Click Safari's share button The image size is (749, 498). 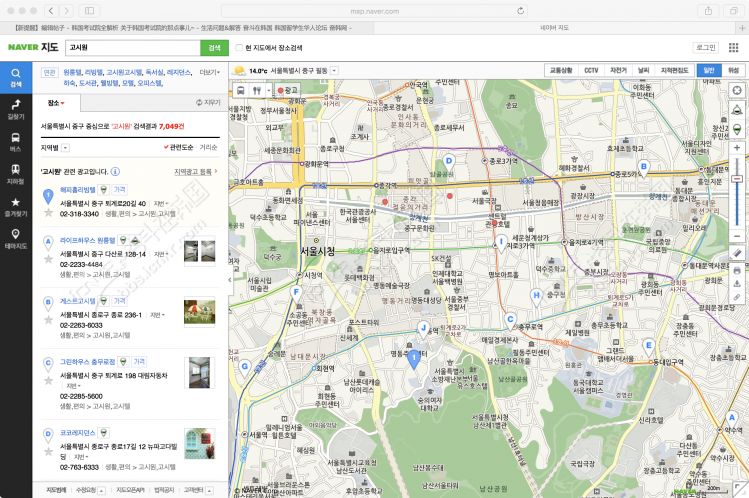pos(708,11)
